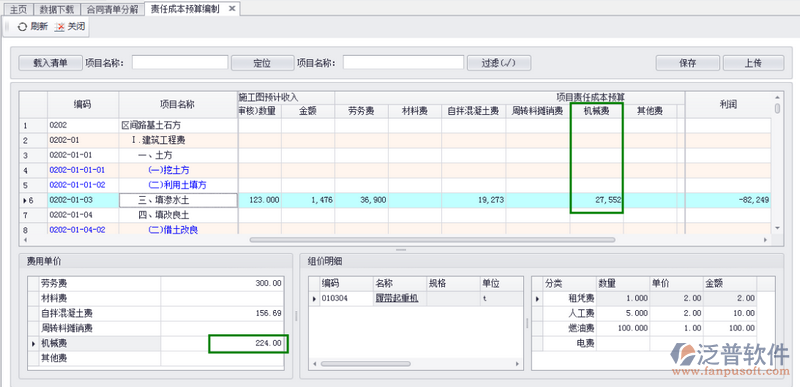
Task: Select 劳务费 row in 费用单价 panel
Action: (x=156, y=283)
